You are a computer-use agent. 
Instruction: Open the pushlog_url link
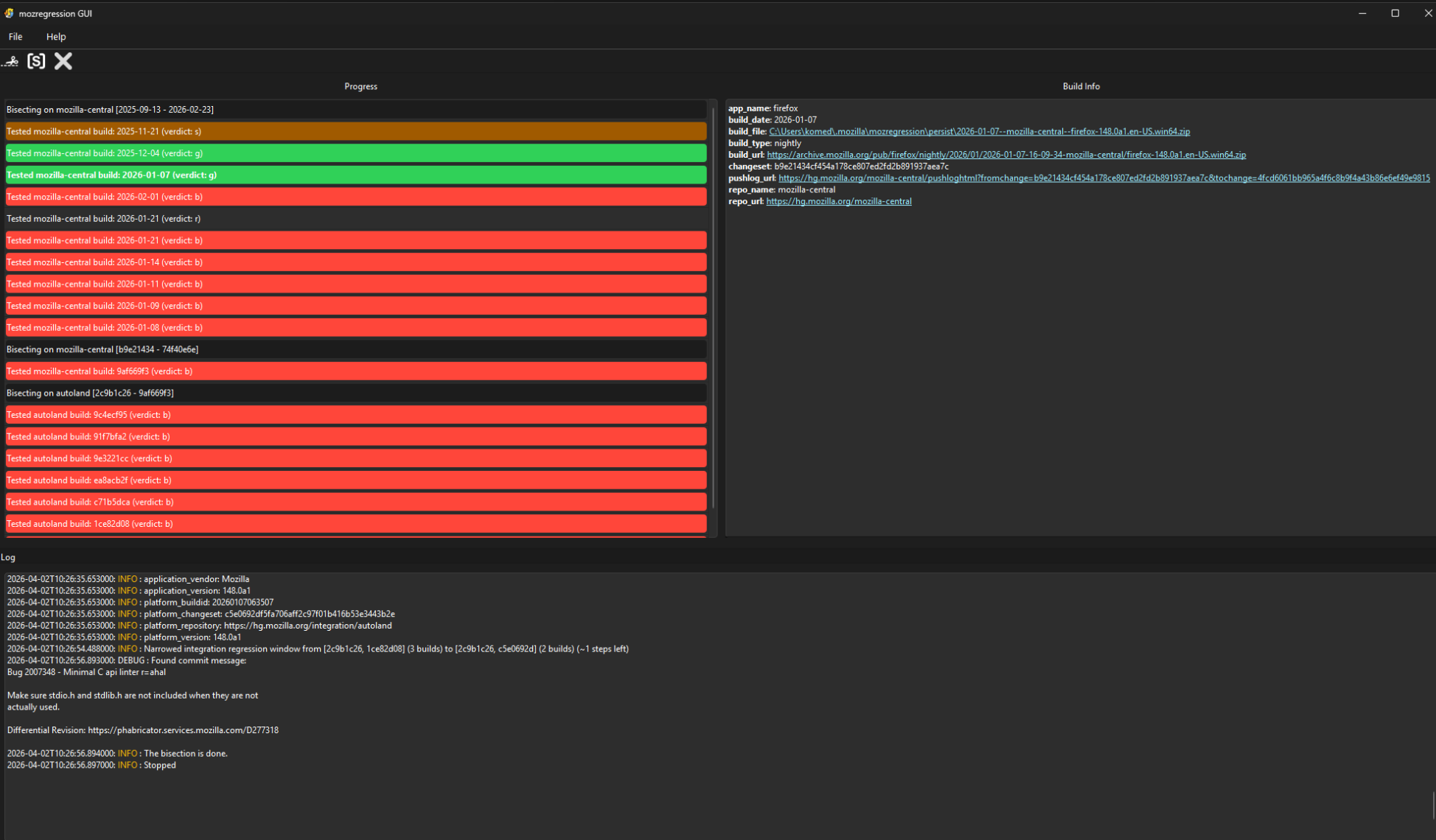(1104, 178)
